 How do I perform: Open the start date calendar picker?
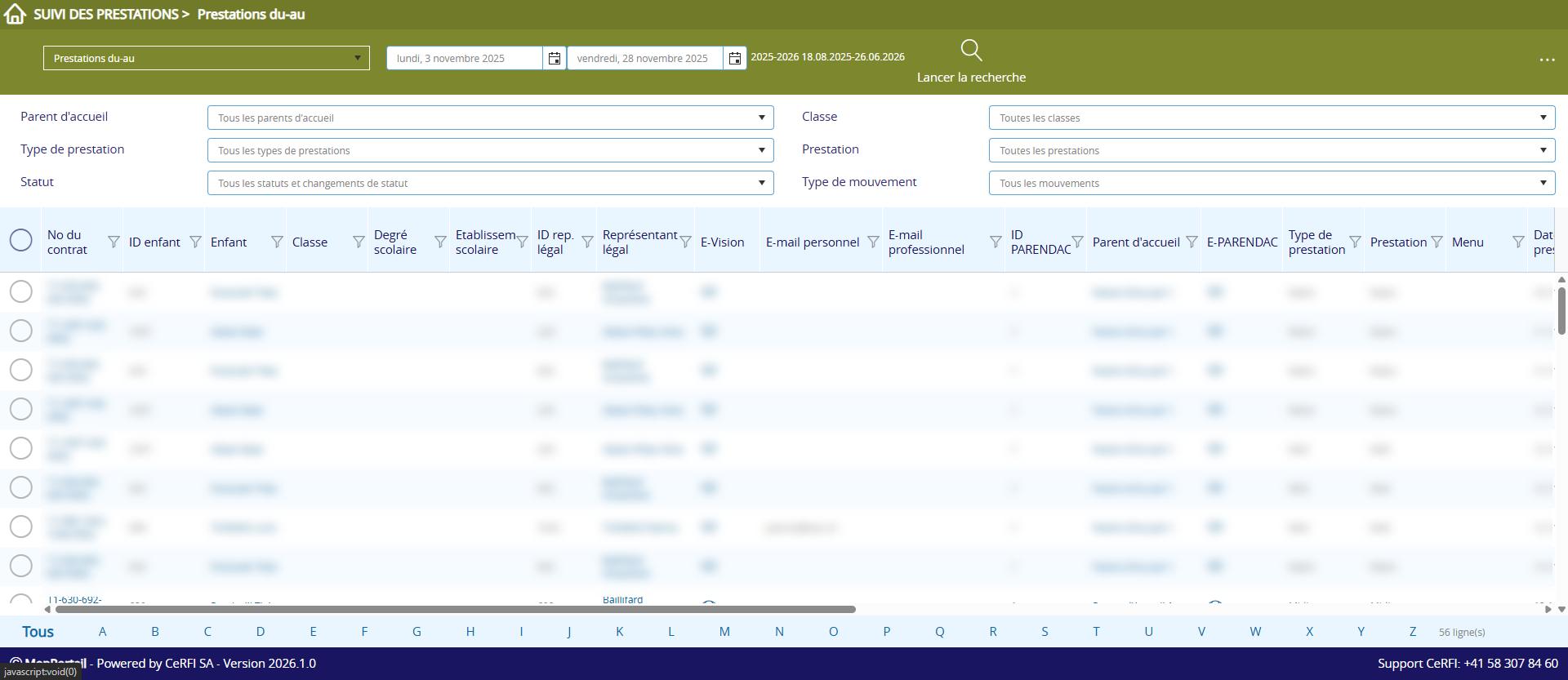click(555, 58)
